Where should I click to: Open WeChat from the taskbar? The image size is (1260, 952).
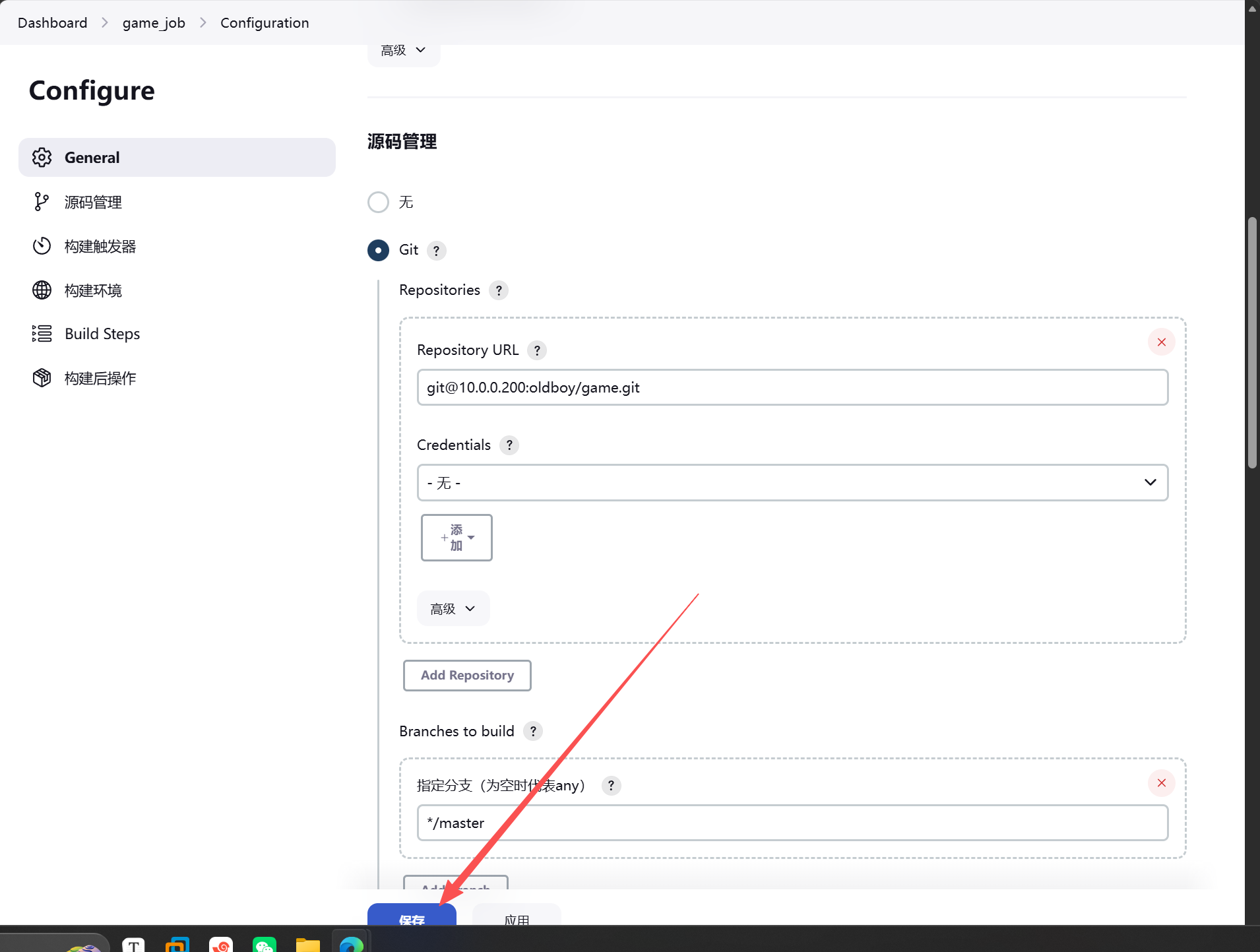click(264, 944)
